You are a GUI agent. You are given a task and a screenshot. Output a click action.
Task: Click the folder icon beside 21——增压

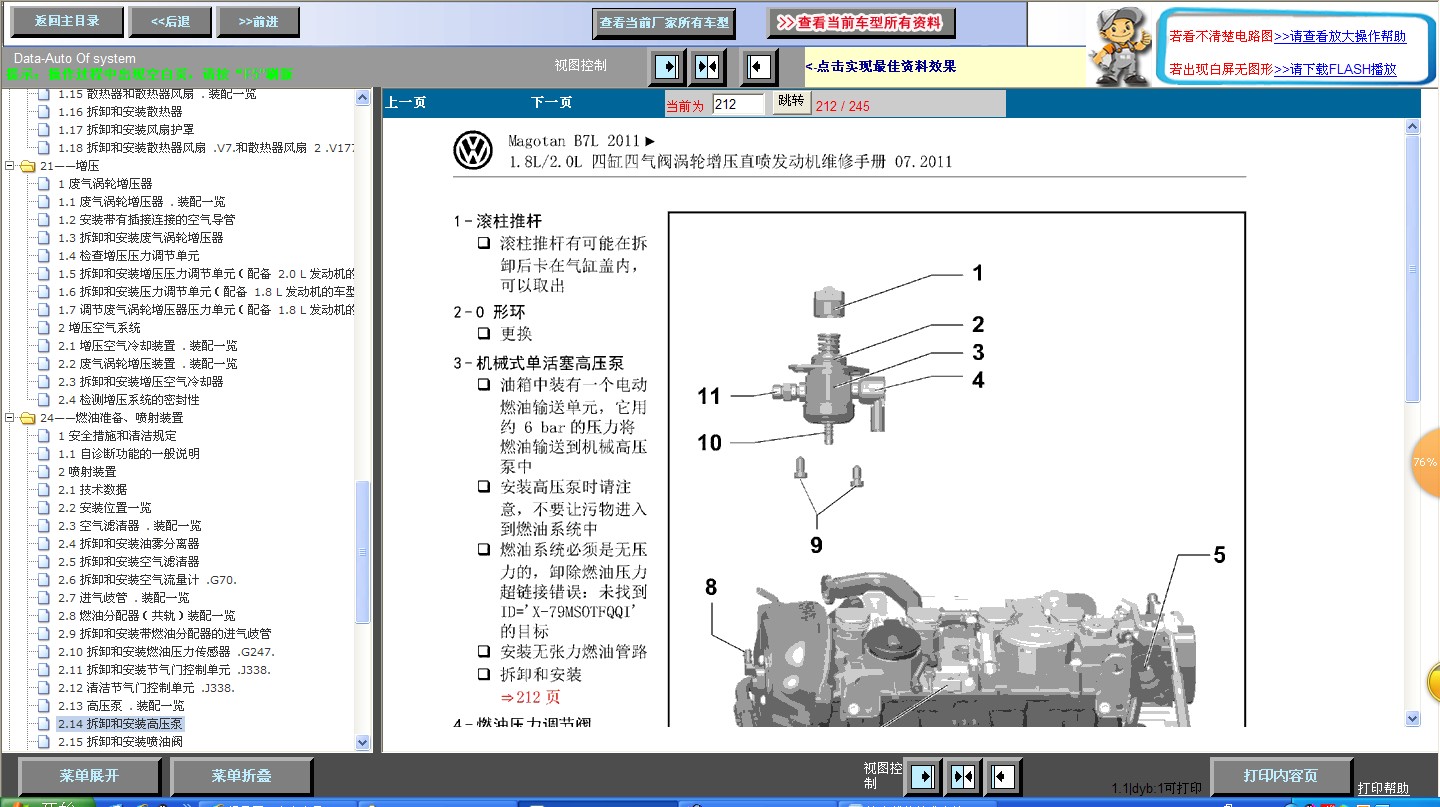coord(28,166)
